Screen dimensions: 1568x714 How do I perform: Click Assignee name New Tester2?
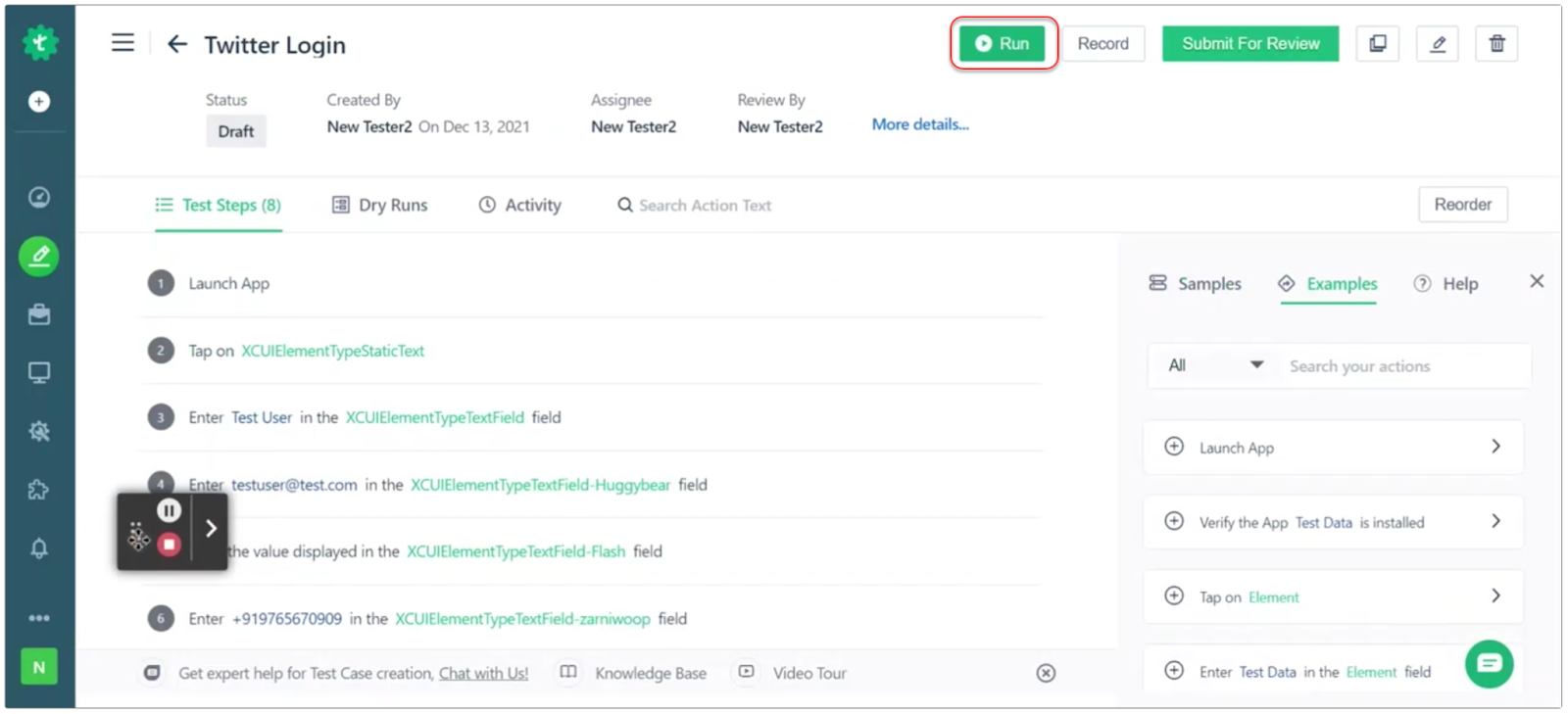pos(634,126)
